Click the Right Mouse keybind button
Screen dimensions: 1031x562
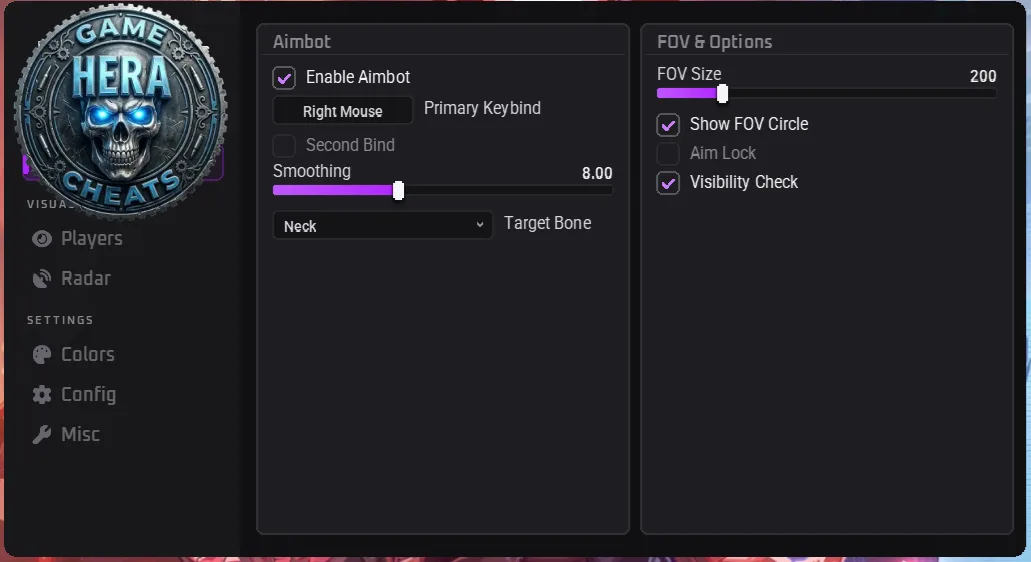[x=343, y=111]
